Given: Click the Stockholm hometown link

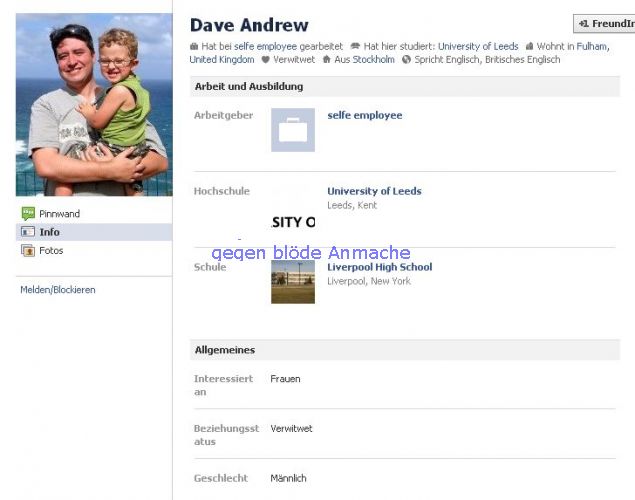Looking at the screenshot, I should pos(373,60).
